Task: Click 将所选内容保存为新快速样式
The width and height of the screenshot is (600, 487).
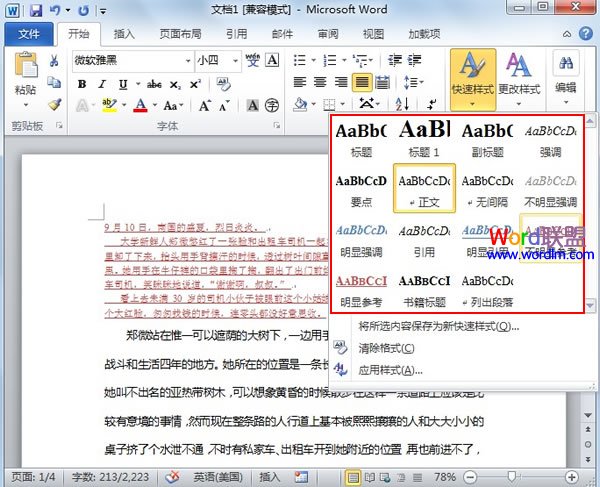Action: point(438,326)
